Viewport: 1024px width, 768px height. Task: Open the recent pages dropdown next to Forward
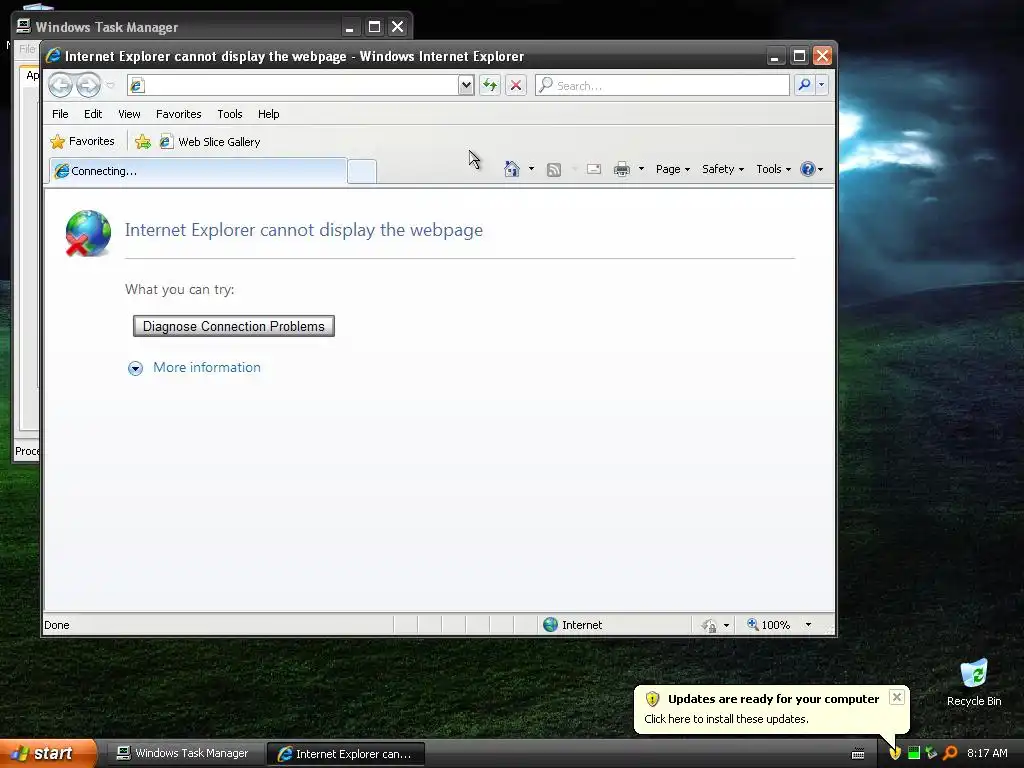(x=110, y=86)
